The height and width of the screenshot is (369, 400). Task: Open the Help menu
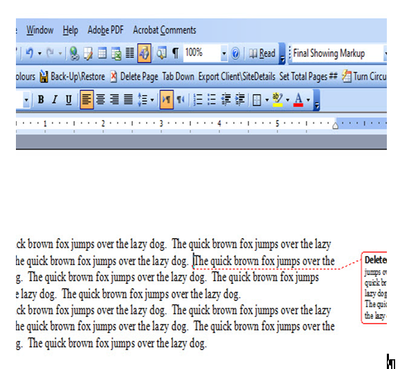[x=70, y=30]
